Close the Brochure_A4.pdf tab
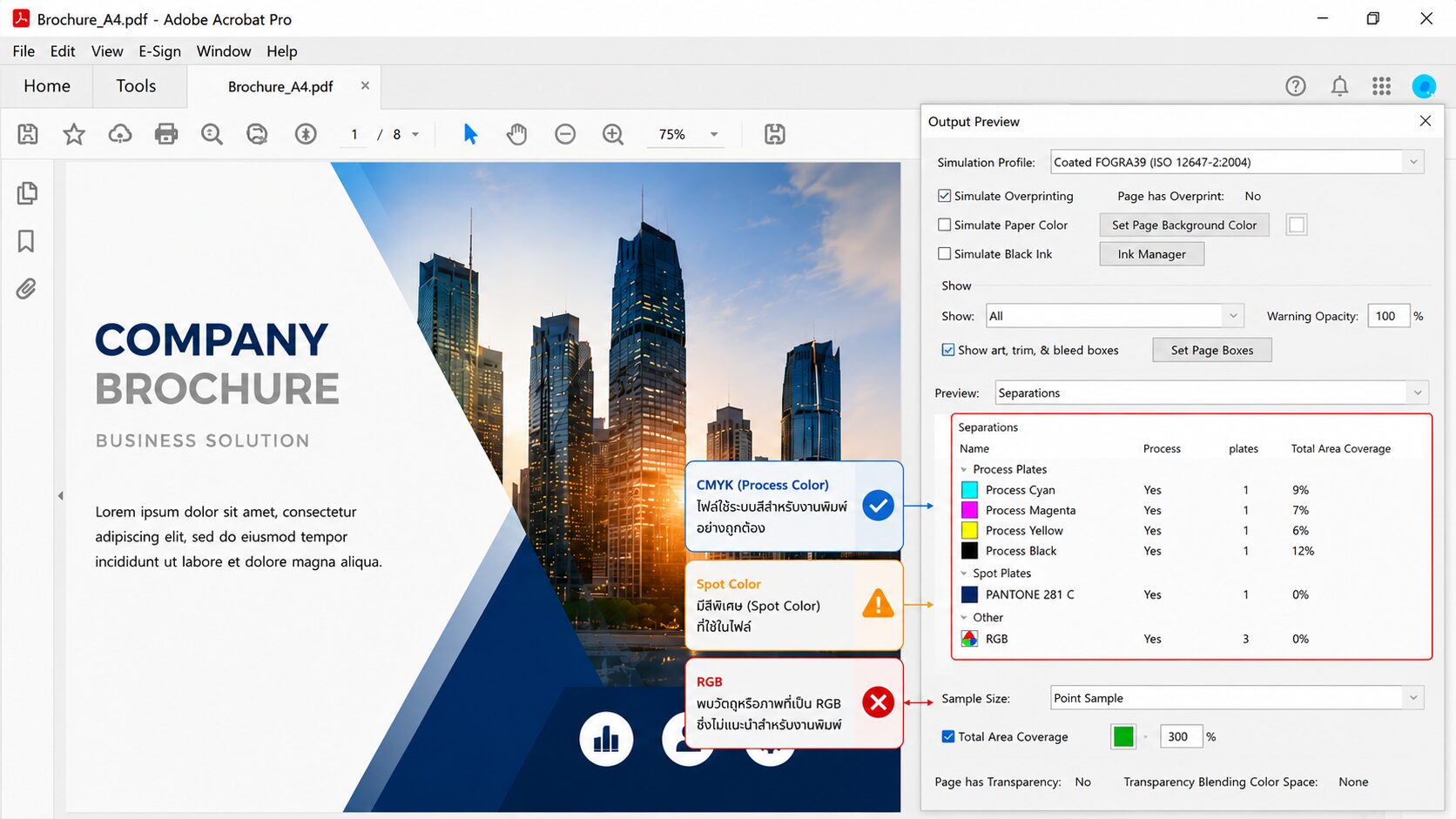This screenshot has width=1456, height=819. coord(365,85)
